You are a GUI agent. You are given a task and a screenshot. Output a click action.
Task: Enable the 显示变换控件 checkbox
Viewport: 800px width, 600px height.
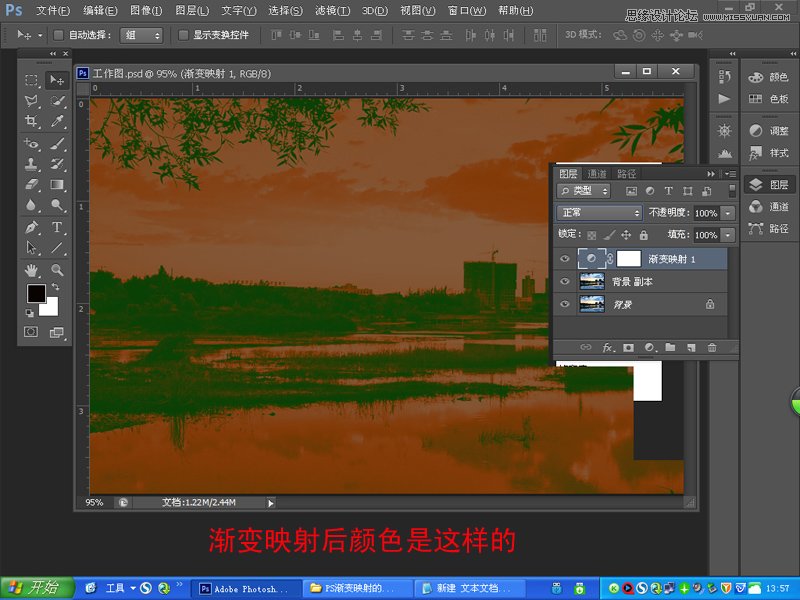tap(181, 33)
